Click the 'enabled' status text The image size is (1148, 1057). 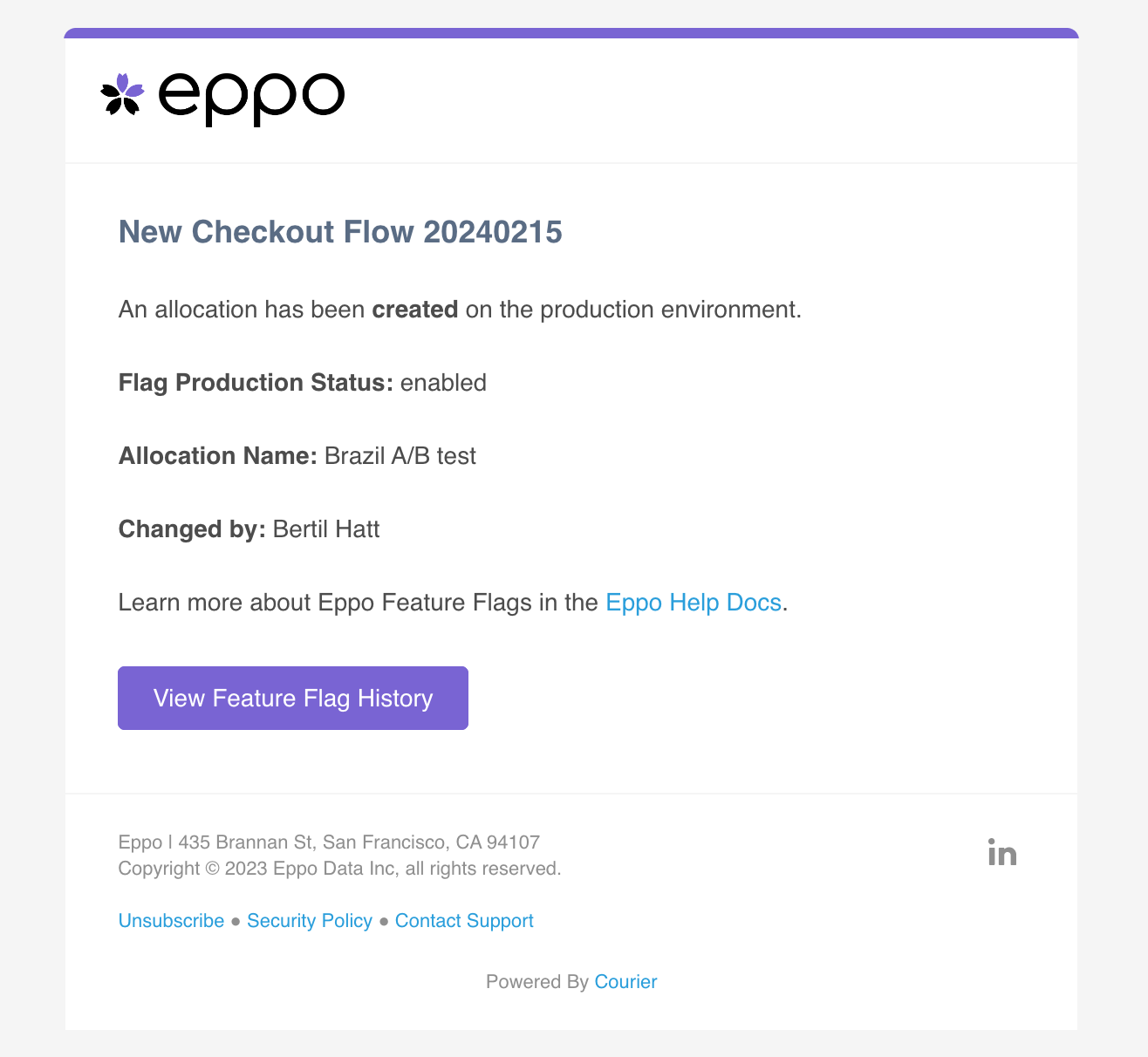click(442, 383)
